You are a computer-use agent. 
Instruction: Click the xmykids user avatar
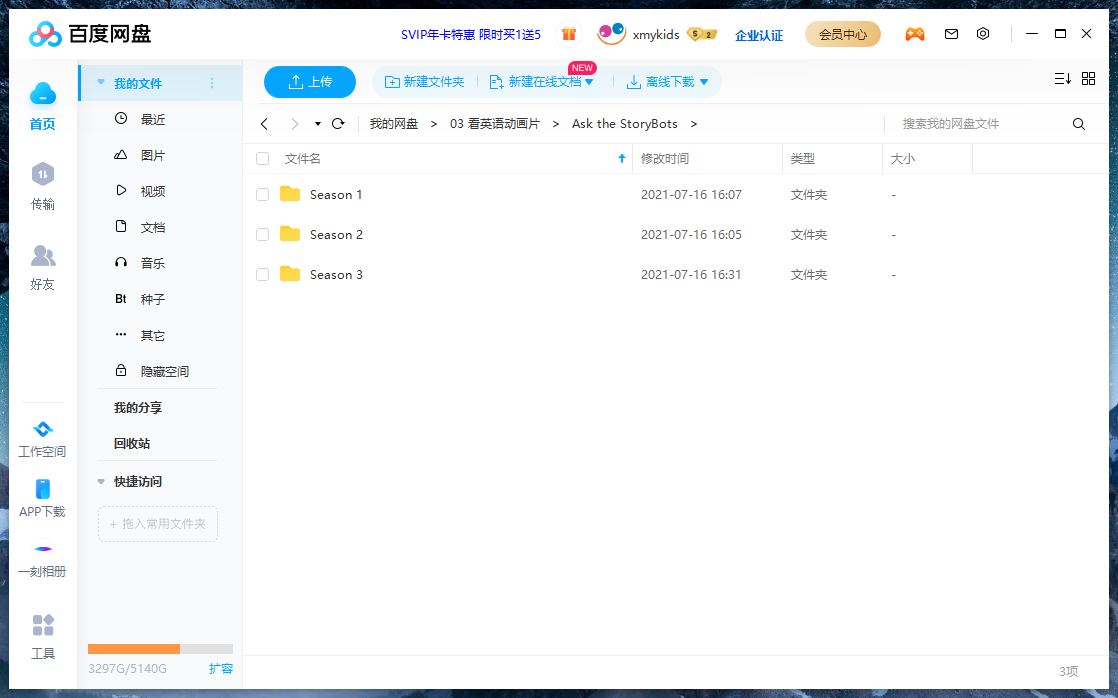(x=611, y=34)
